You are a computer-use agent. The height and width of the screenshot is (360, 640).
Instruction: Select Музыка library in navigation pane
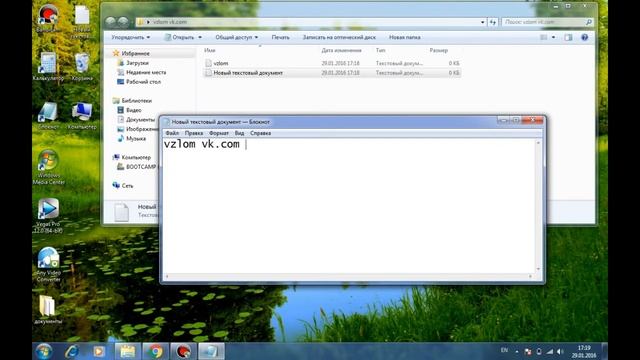point(136,138)
